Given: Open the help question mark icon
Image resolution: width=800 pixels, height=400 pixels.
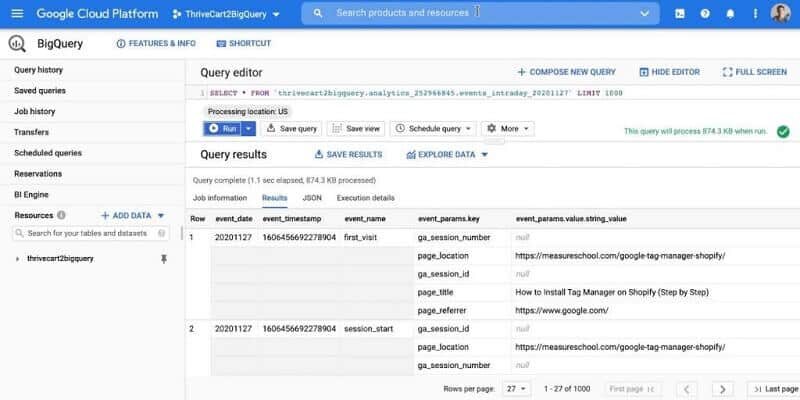Looking at the screenshot, I should click(x=705, y=14).
